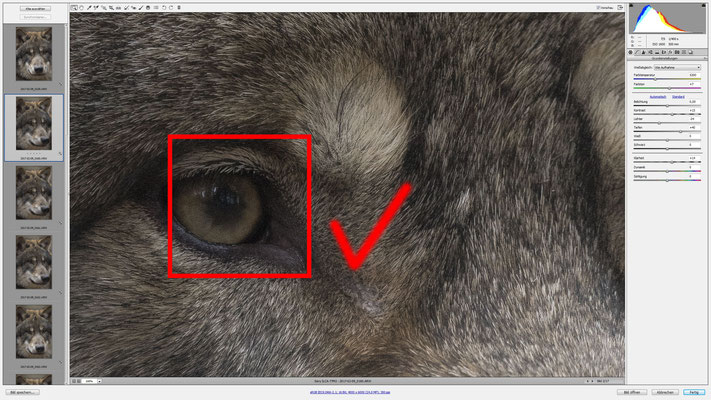
Task: Switch to the Basic settings tab
Action: pos(630,52)
